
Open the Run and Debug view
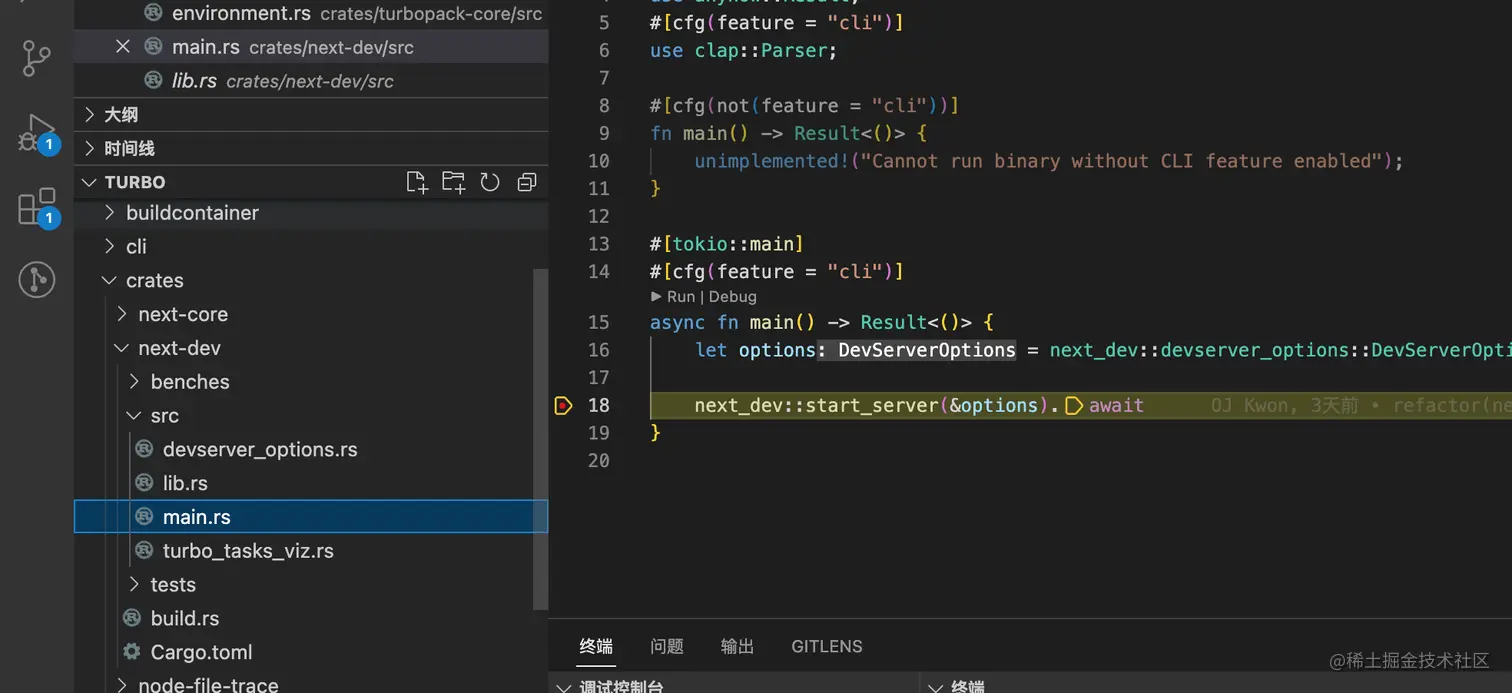click(36, 132)
